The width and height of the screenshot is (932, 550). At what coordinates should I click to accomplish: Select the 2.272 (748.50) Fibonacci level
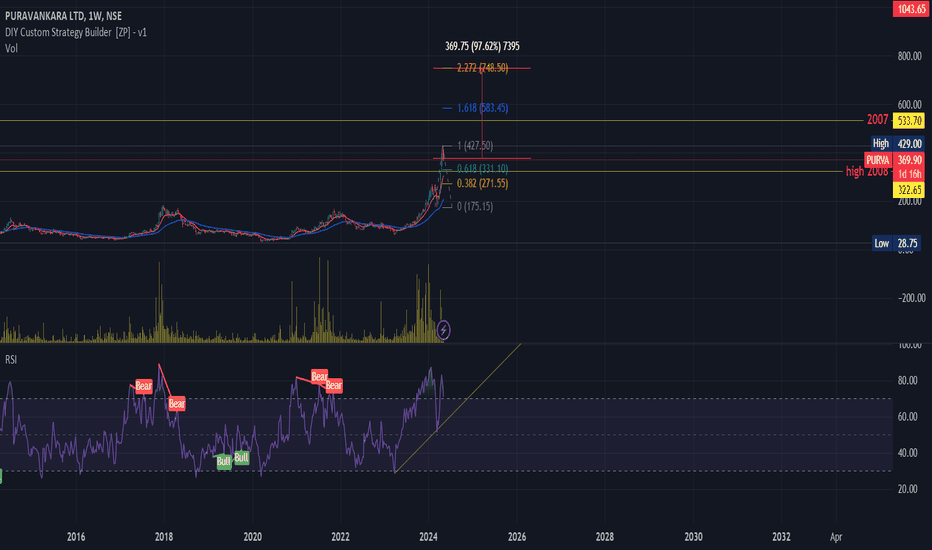pyautogui.click(x=482, y=68)
